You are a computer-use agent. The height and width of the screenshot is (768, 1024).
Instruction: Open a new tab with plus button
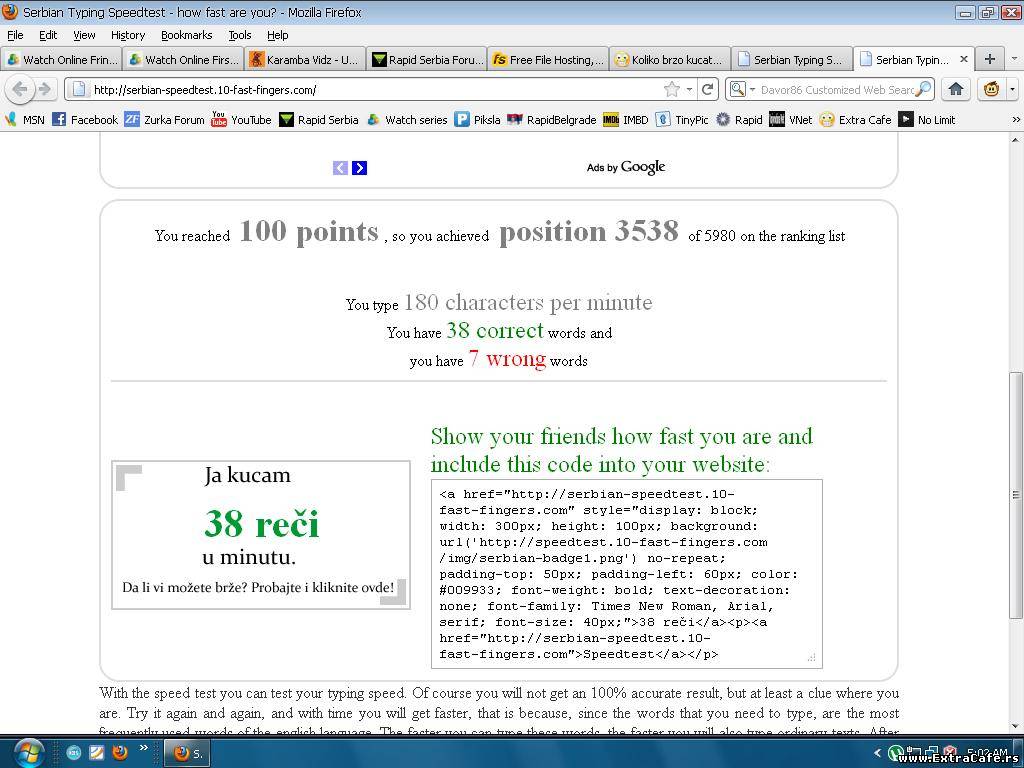coord(989,59)
